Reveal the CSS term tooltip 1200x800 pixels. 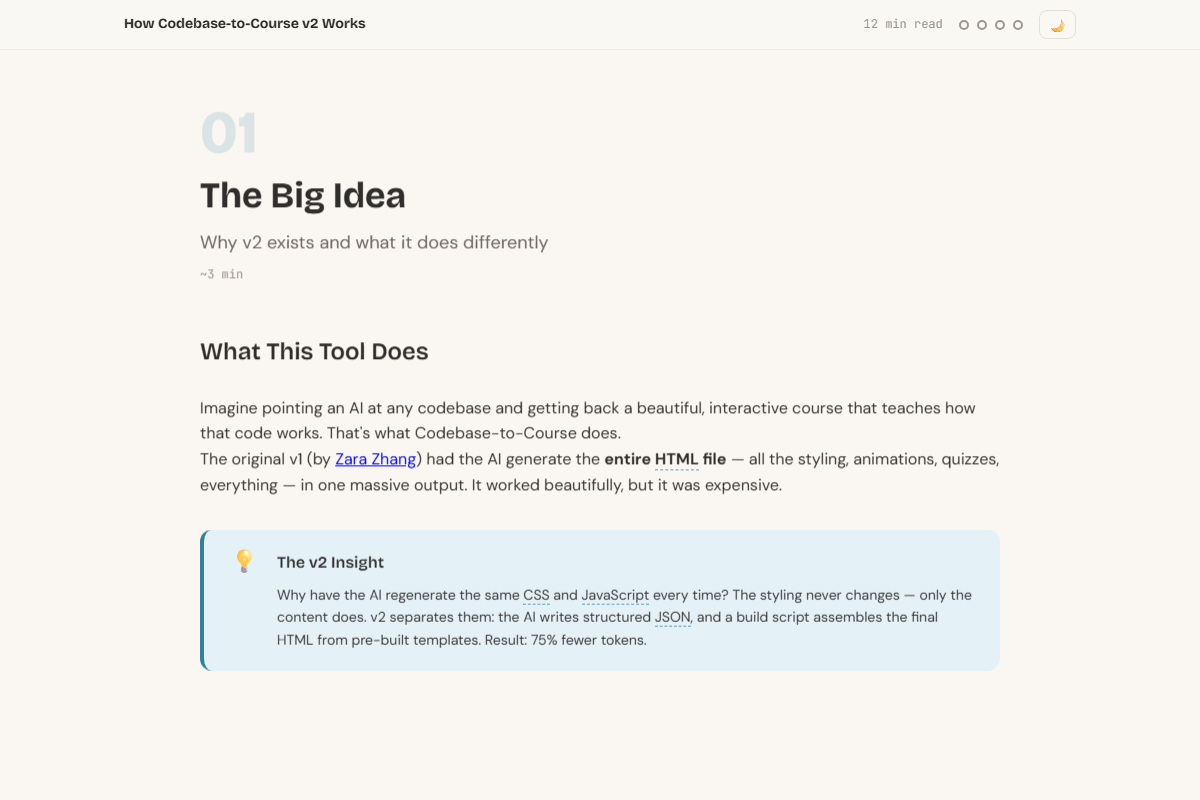[536, 595]
